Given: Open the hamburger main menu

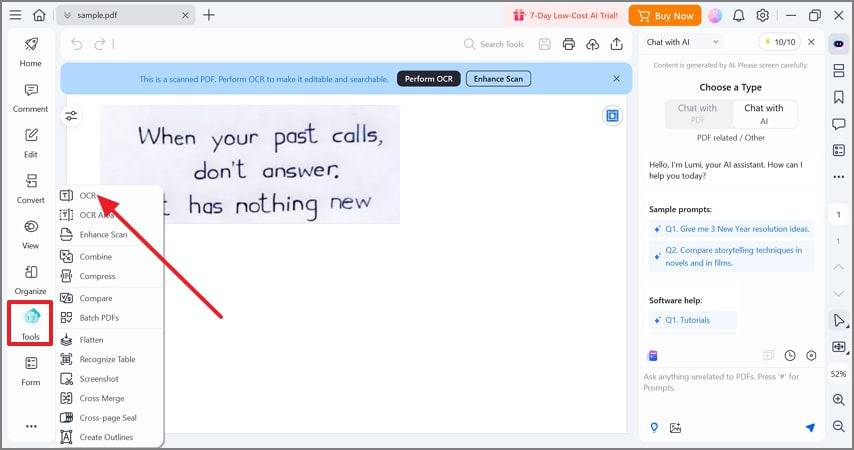Looking at the screenshot, I should click(x=15, y=15).
